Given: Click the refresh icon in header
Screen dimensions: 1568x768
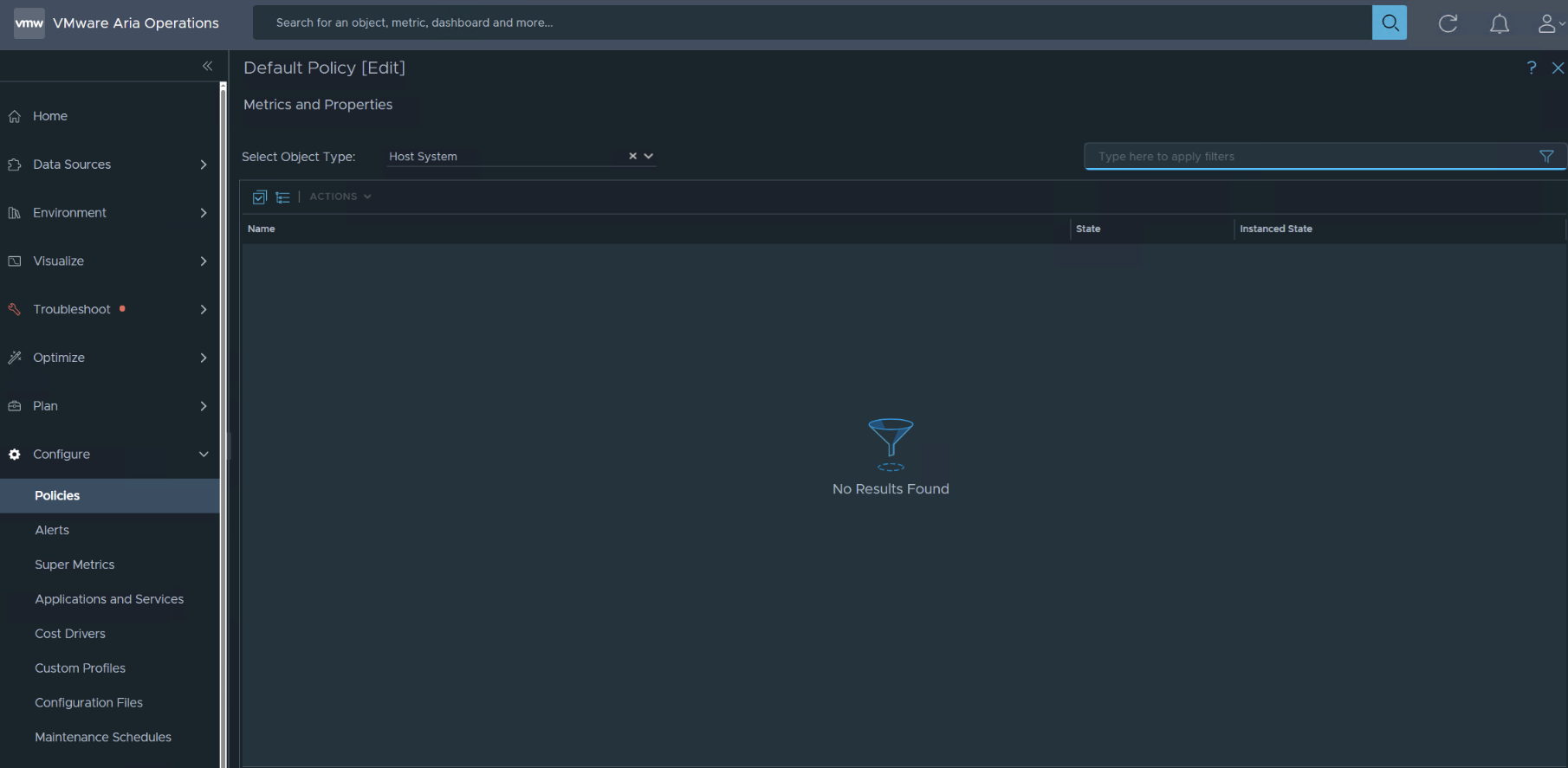Looking at the screenshot, I should pos(1448,23).
